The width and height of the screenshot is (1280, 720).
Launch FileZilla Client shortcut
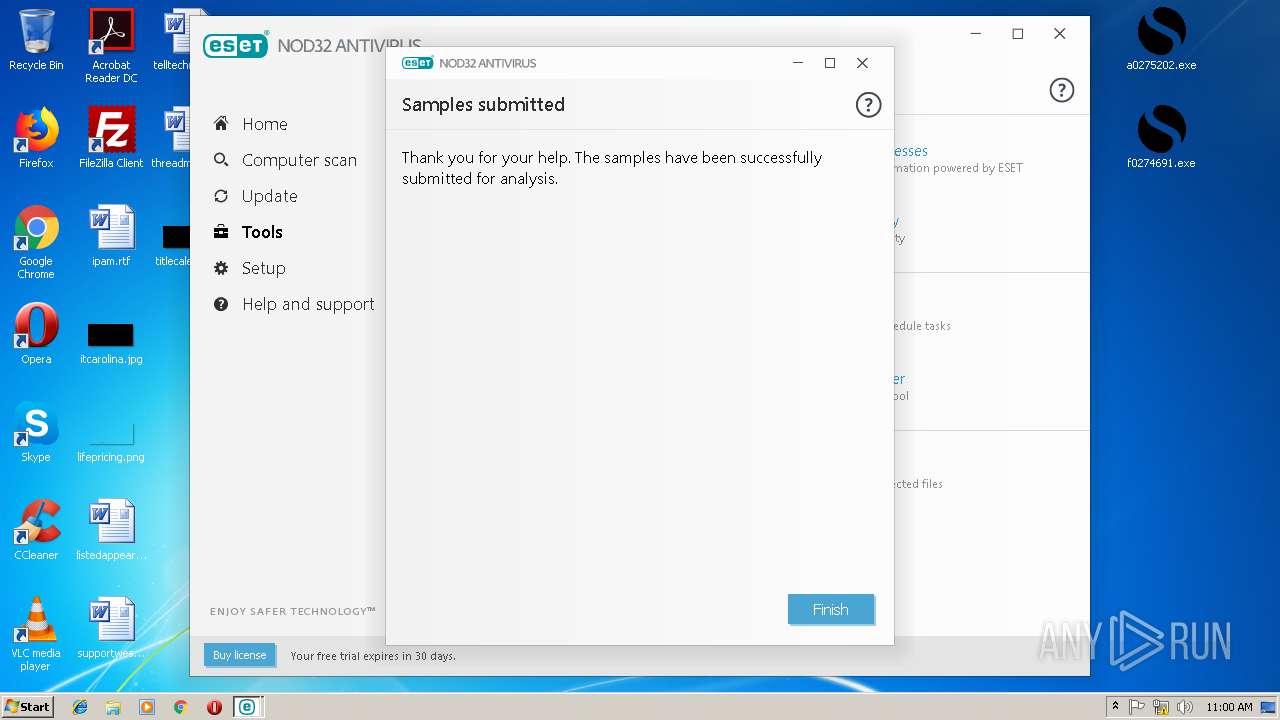click(111, 138)
